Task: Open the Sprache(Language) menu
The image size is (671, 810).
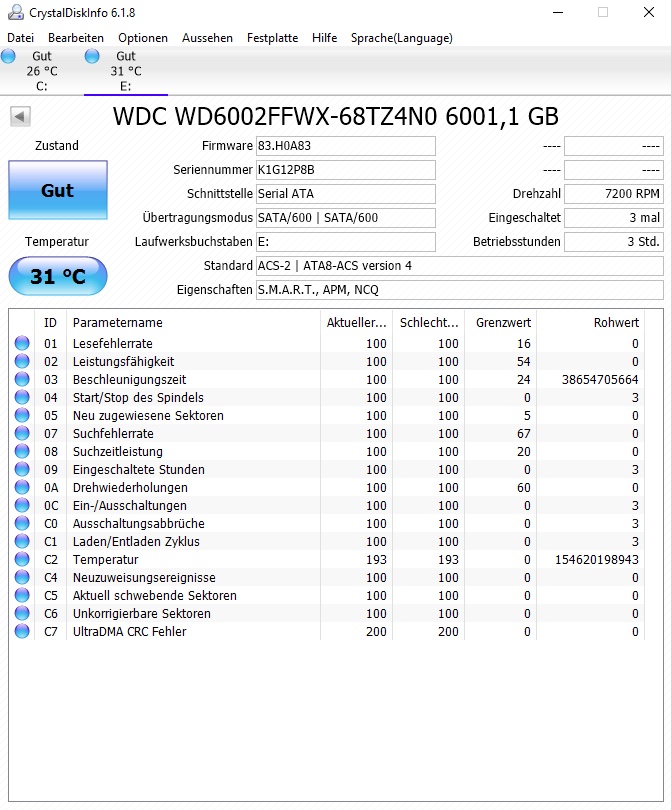Action: click(401, 38)
